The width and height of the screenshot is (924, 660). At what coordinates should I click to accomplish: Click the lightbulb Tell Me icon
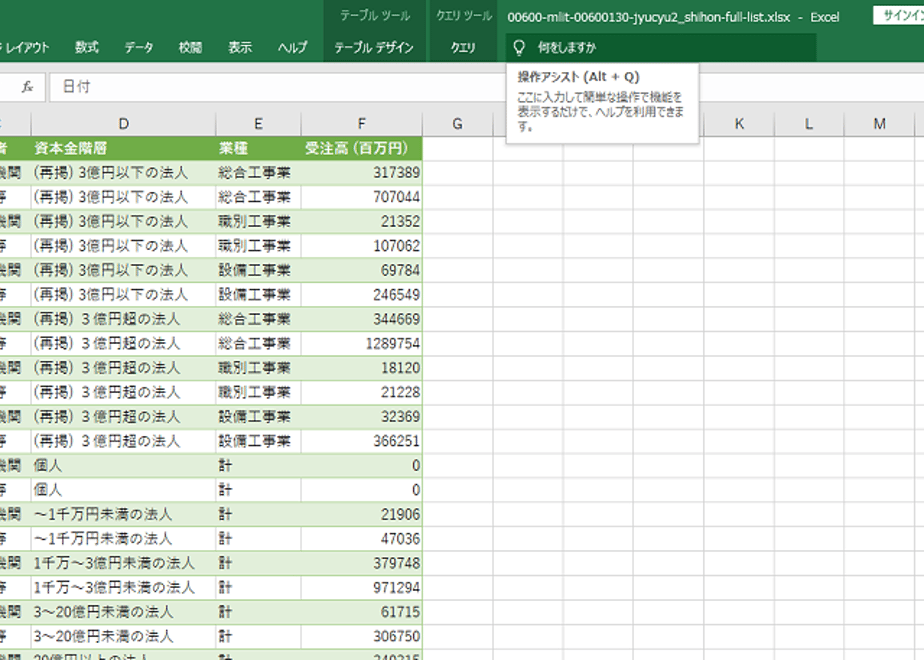pos(519,48)
